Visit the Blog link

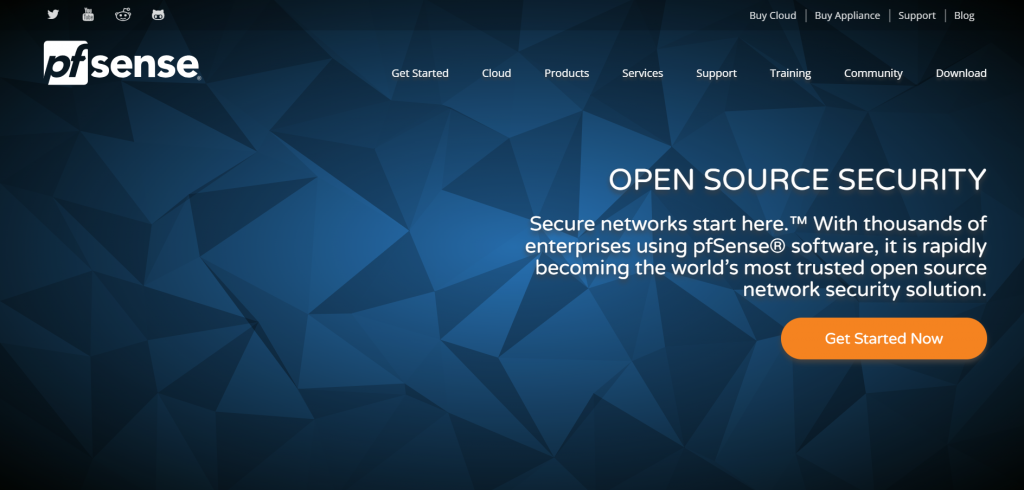pyautogui.click(x=964, y=16)
